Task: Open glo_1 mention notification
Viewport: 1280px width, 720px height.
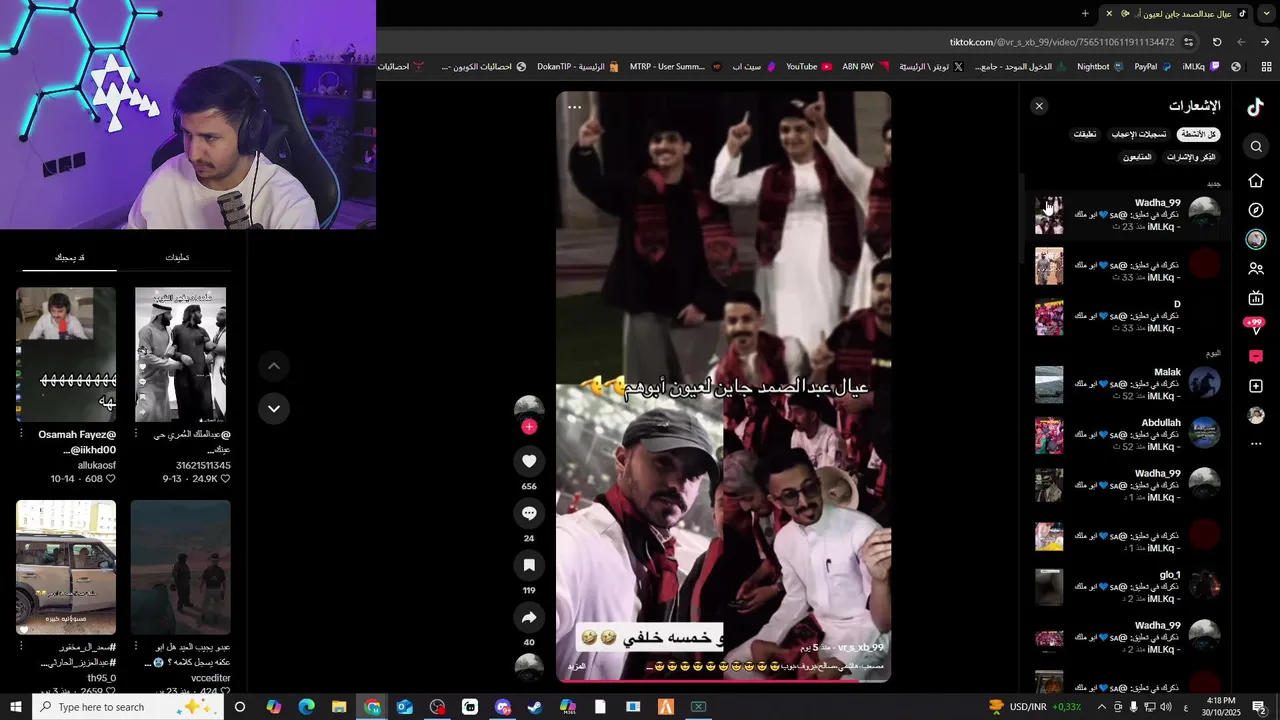Action: point(1127,587)
